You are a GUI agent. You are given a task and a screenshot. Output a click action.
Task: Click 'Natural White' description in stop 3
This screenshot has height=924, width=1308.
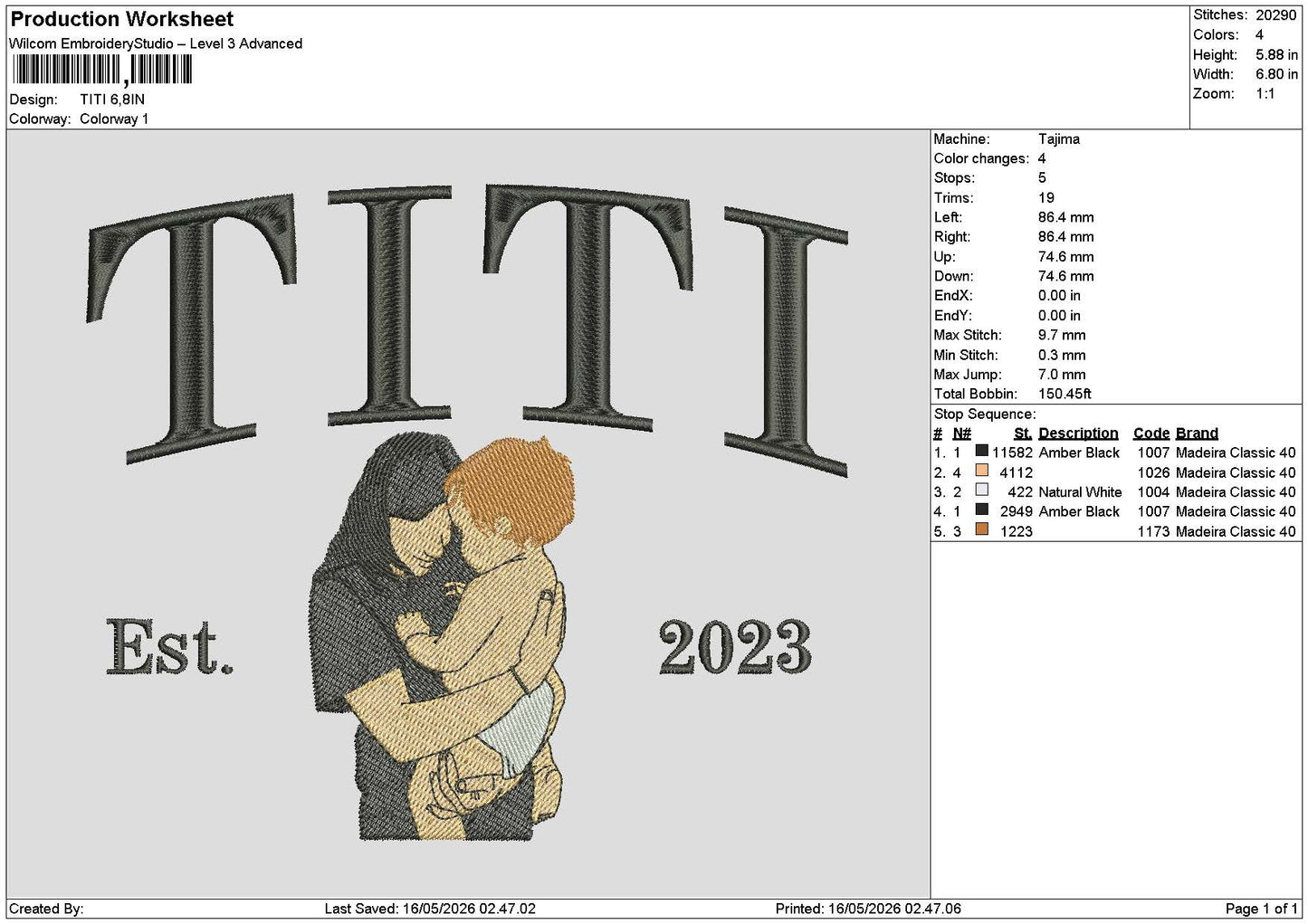click(1080, 492)
